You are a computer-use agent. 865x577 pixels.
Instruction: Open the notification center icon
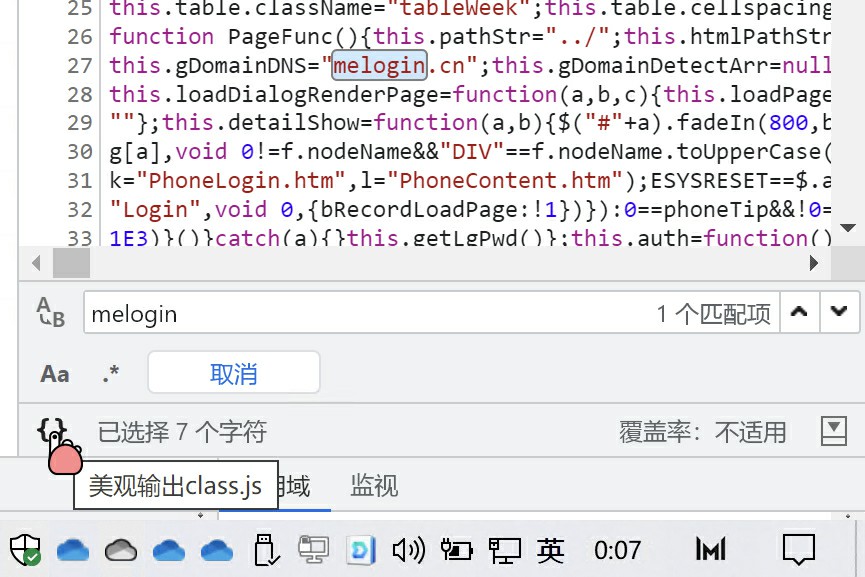tap(798, 549)
